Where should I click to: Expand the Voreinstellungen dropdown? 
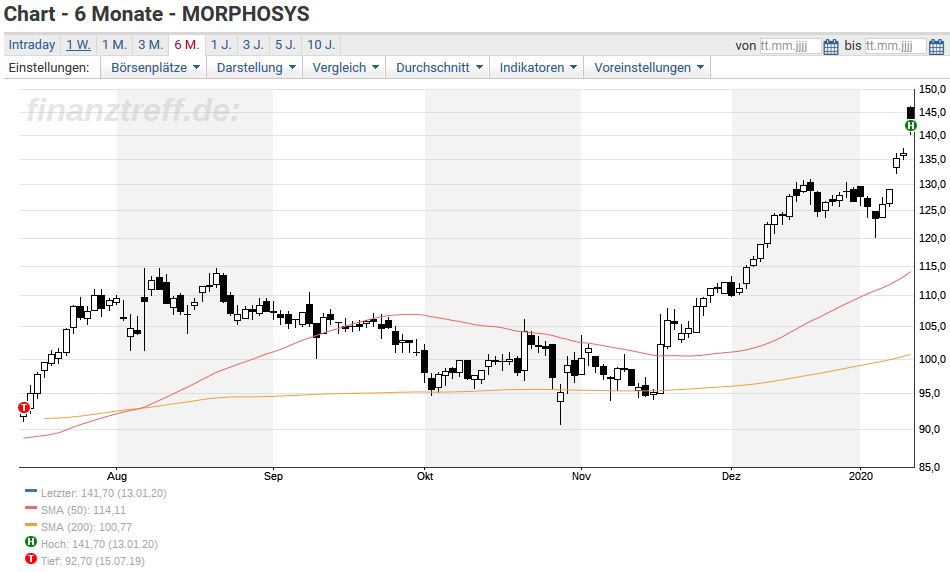648,67
